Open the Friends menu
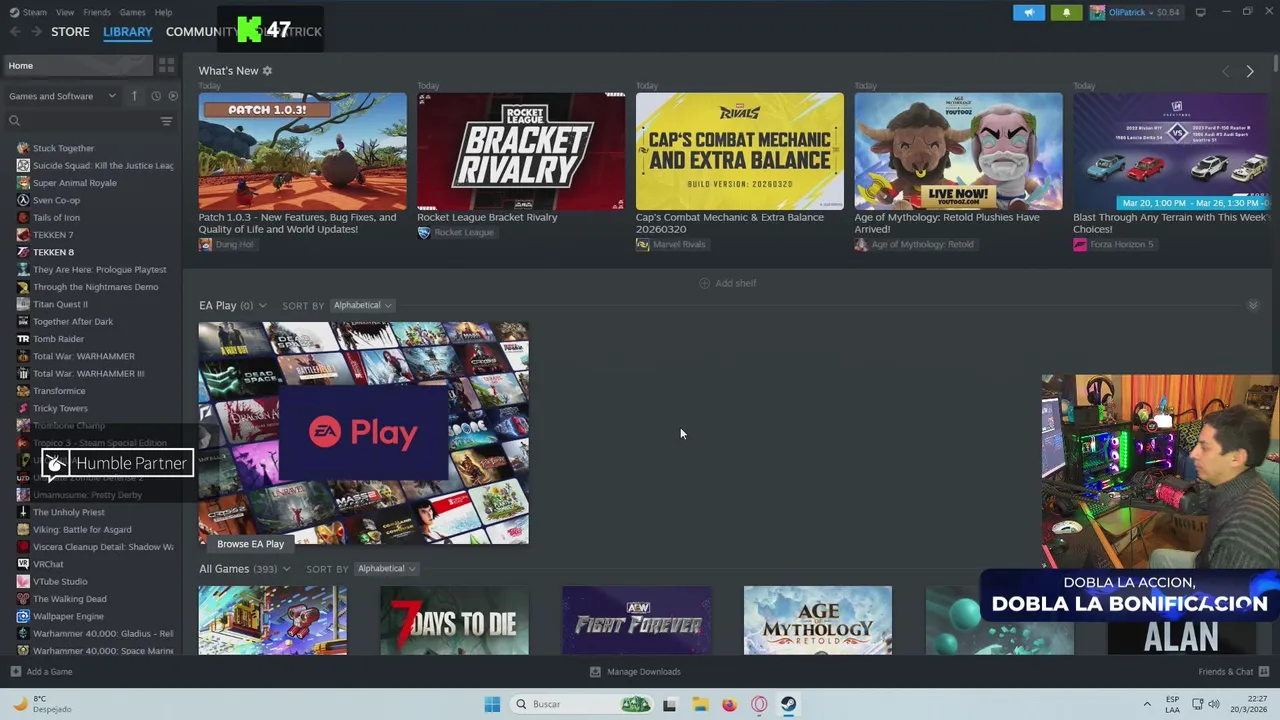The height and width of the screenshot is (720, 1280). click(x=97, y=12)
